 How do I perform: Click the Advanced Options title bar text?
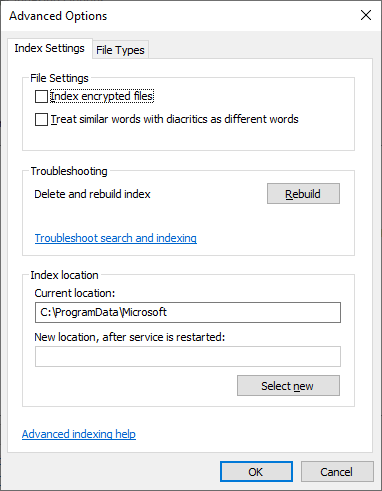click(x=58, y=16)
